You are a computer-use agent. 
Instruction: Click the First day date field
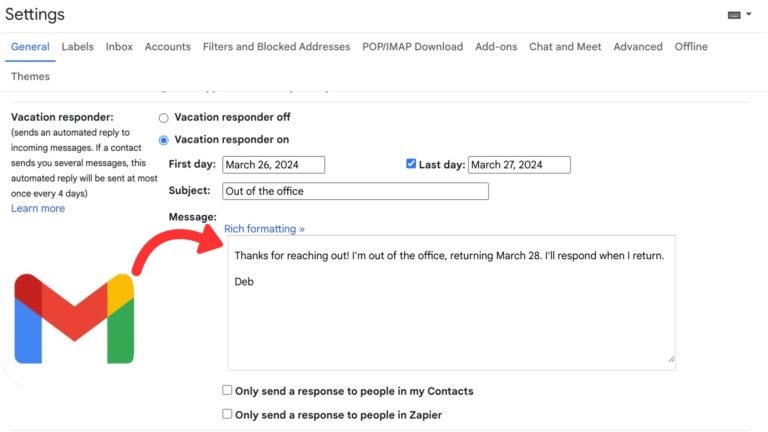[273, 165]
